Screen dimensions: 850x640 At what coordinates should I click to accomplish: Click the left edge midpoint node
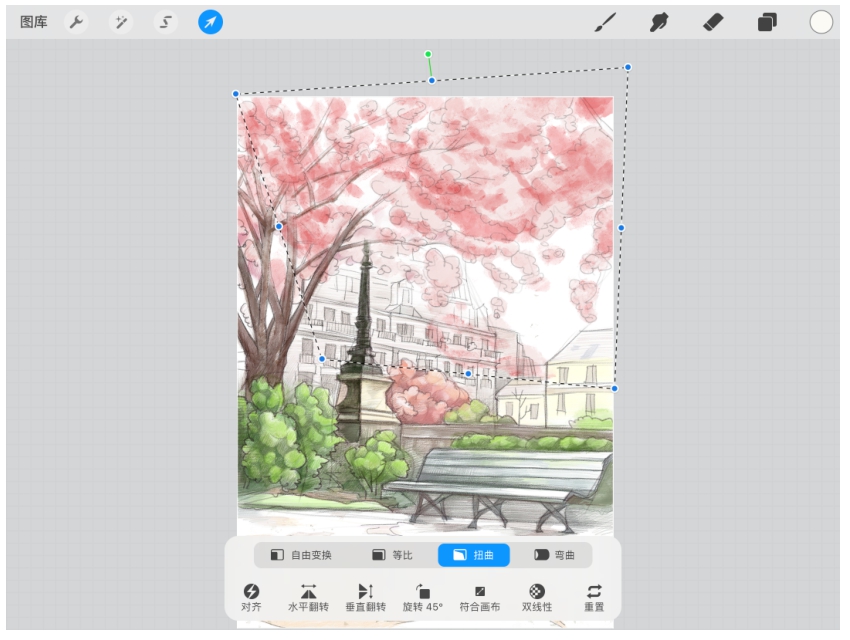[x=279, y=227]
